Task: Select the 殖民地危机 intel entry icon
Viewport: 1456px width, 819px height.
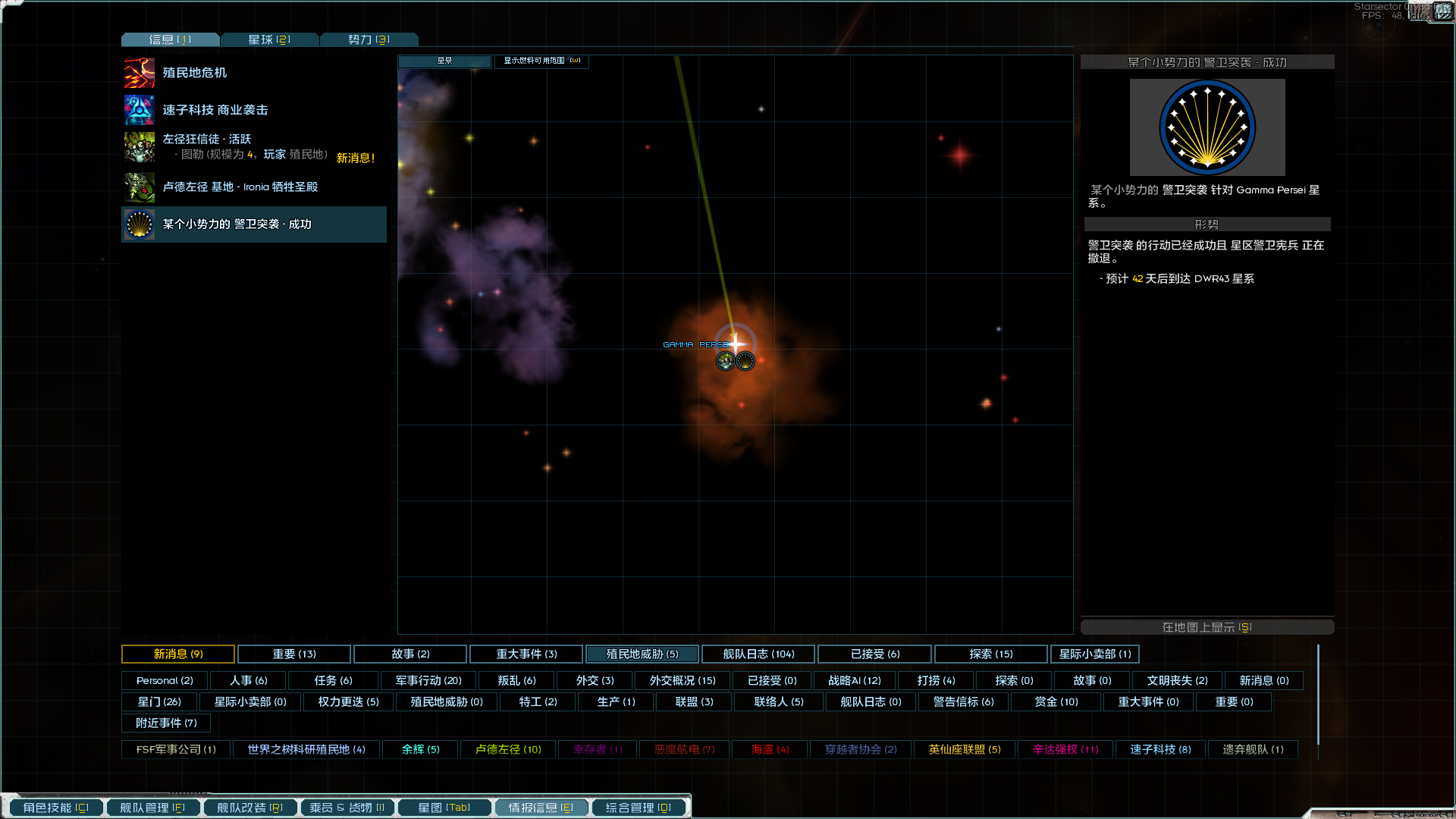Action: click(x=140, y=73)
